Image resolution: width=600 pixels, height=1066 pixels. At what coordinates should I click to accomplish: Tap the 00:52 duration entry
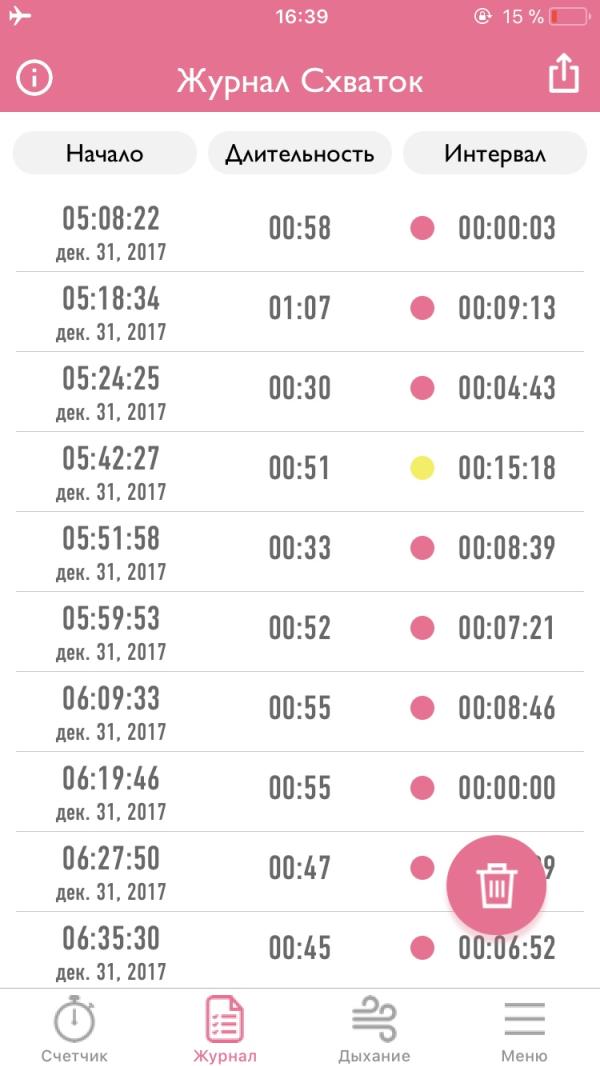click(x=299, y=628)
